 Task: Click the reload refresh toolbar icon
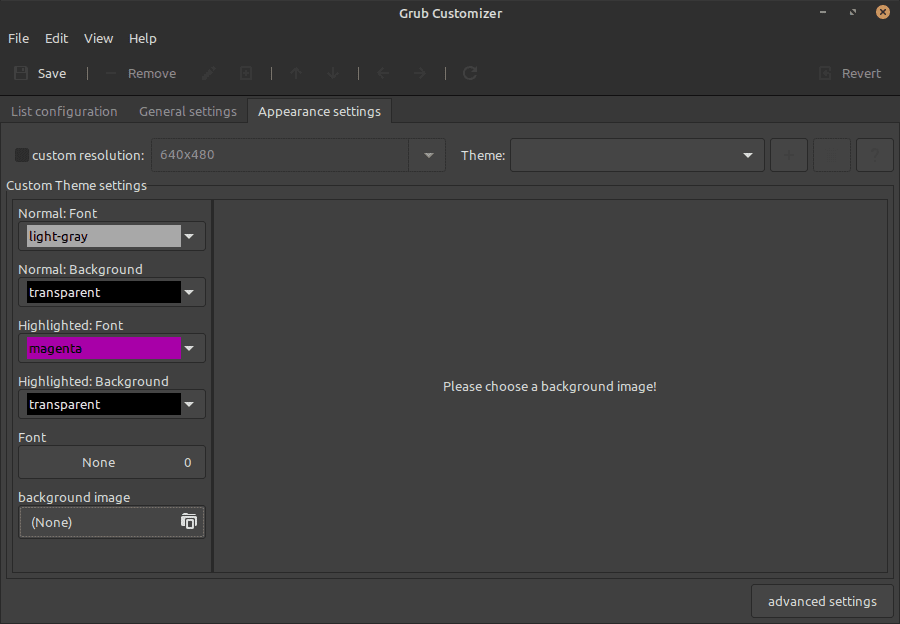point(470,73)
